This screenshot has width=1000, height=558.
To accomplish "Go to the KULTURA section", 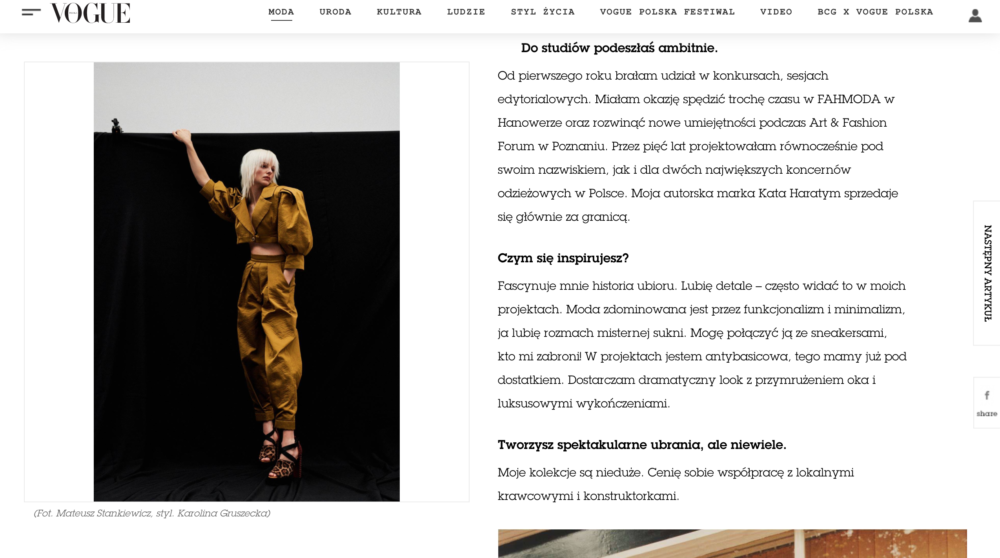I will click(x=399, y=12).
